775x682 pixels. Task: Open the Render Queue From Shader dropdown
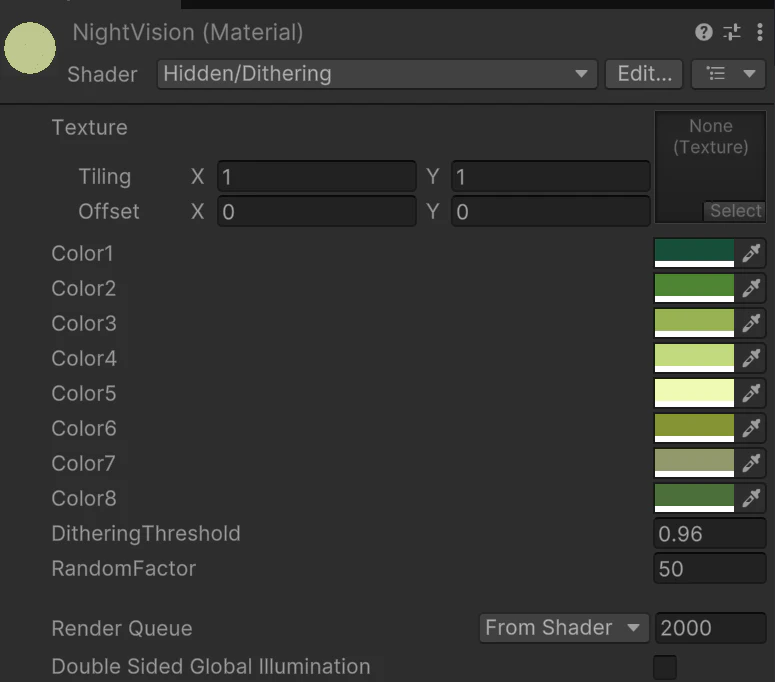click(564, 628)
